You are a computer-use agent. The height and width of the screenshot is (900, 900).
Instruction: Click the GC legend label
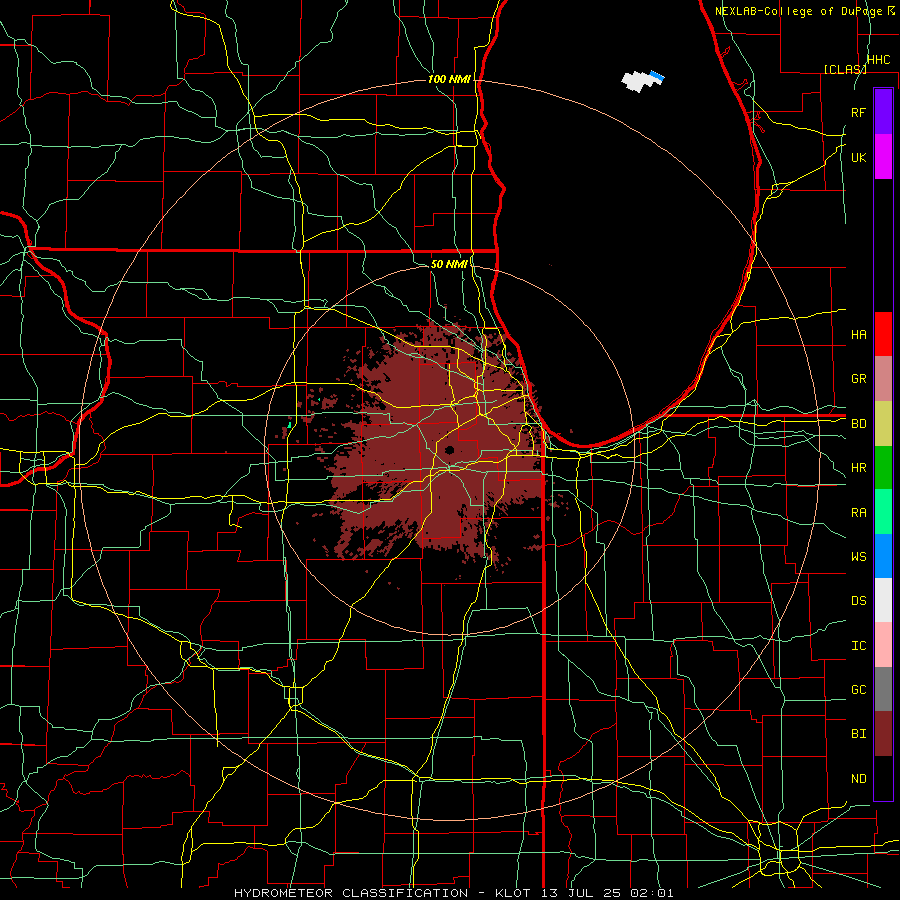click(x=859, y=690)
